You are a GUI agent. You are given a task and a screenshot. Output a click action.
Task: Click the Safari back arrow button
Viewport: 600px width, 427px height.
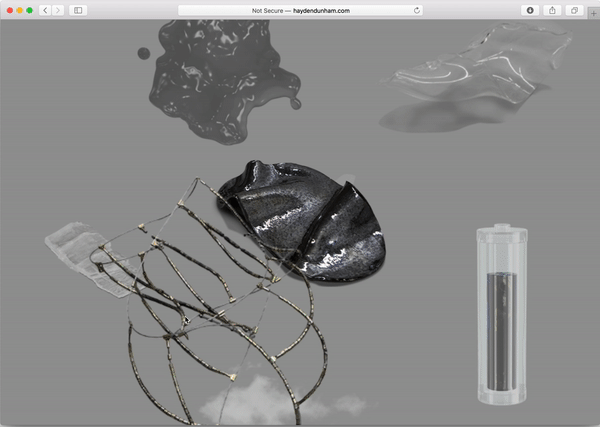click(x=45, y=10)
